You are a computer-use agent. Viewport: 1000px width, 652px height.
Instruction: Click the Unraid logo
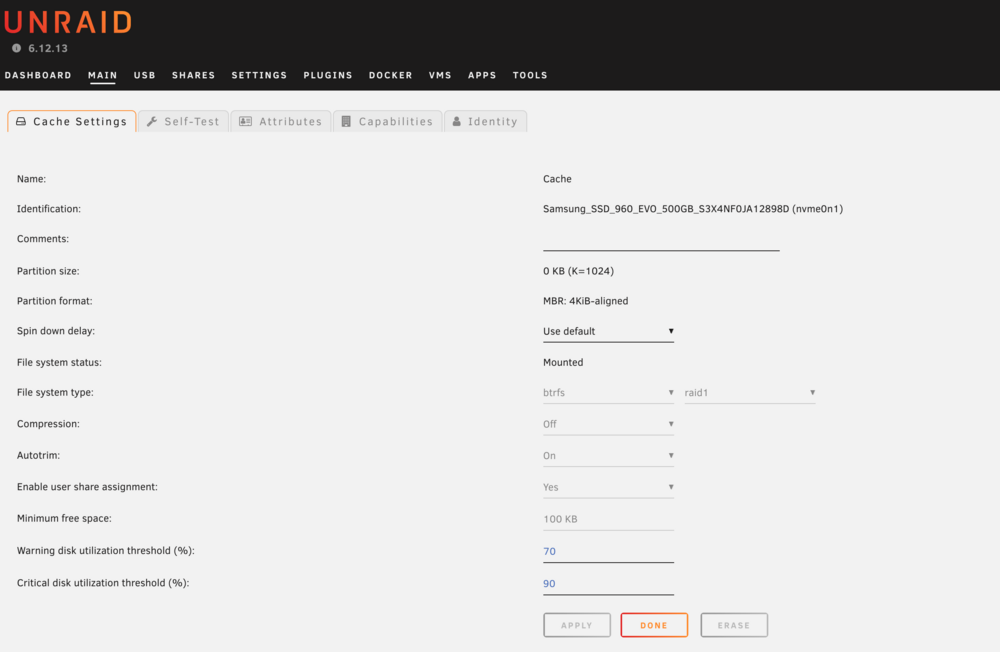[x=68, y=22]
